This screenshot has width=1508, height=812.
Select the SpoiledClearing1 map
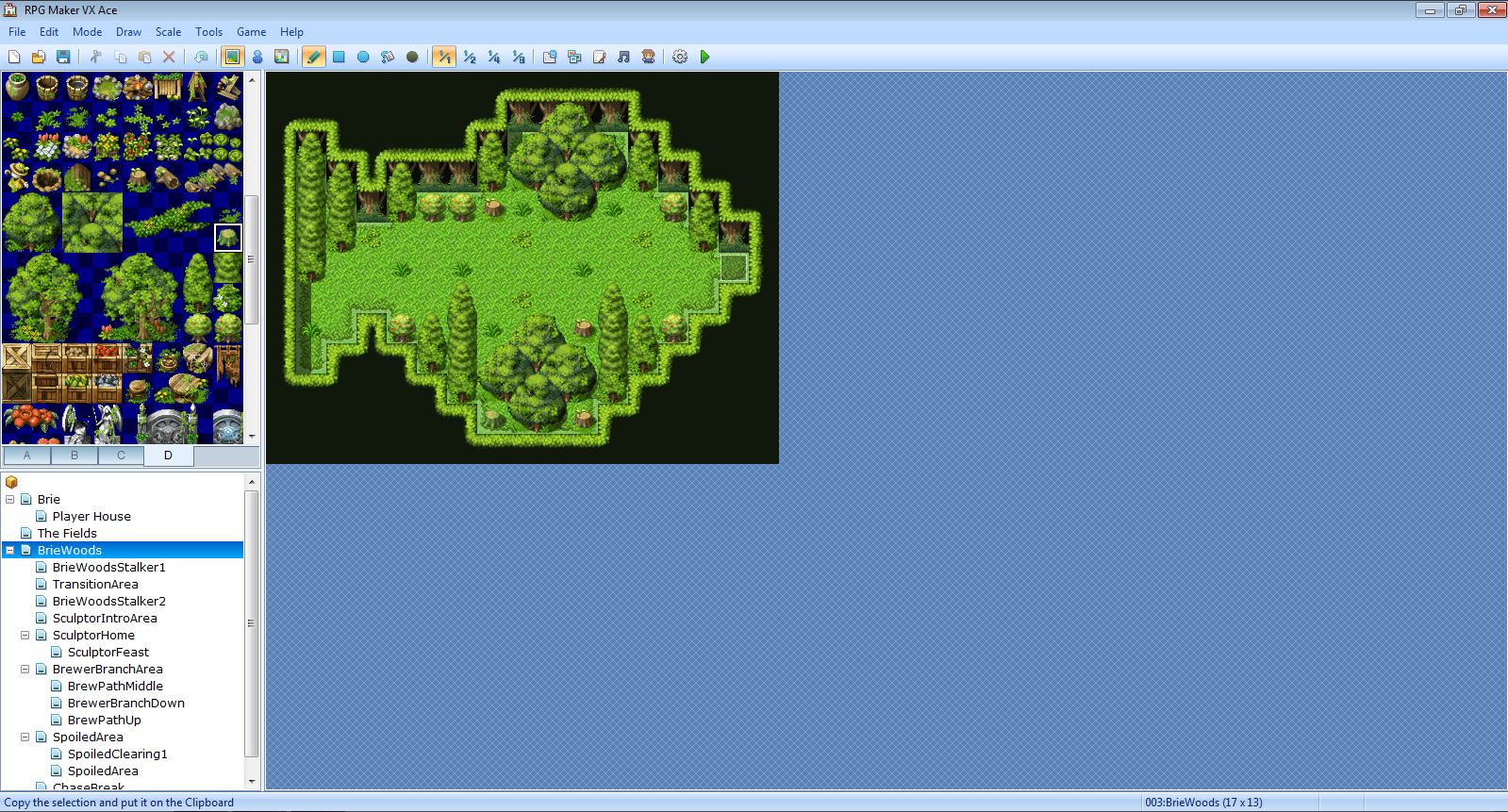(x=117, y=754)
